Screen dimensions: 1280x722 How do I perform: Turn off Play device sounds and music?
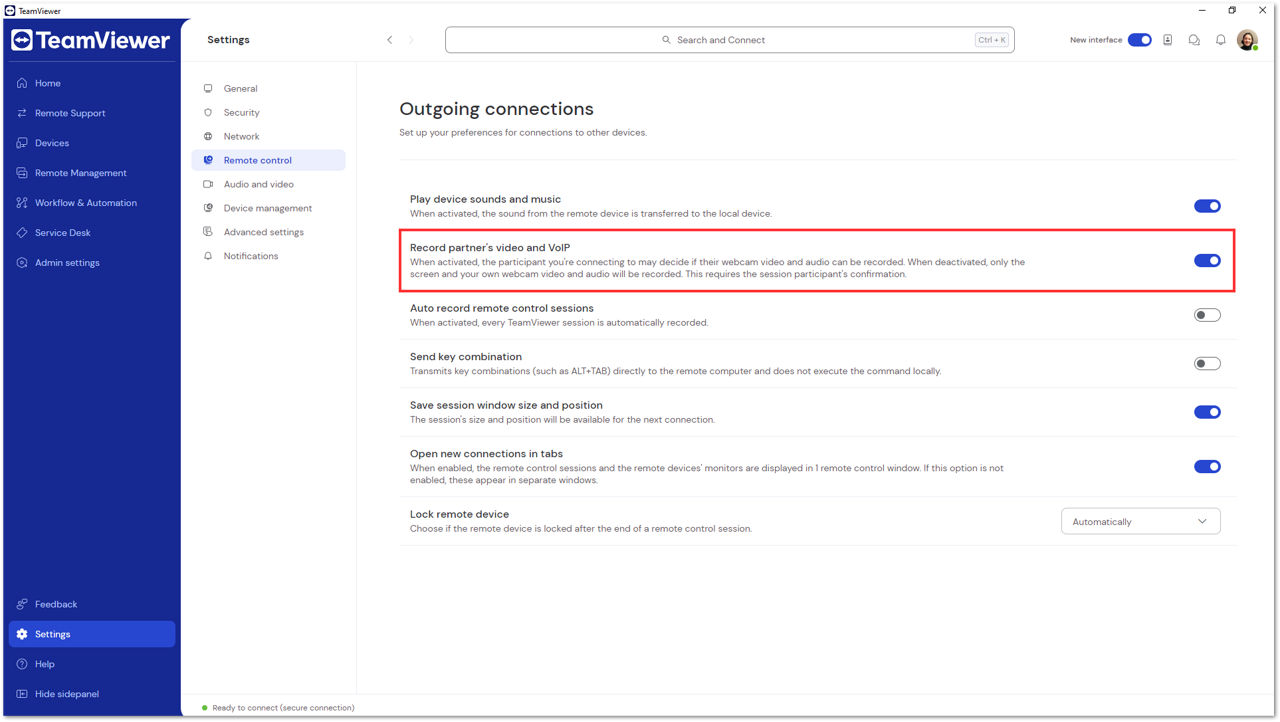tap(1207, 206)
